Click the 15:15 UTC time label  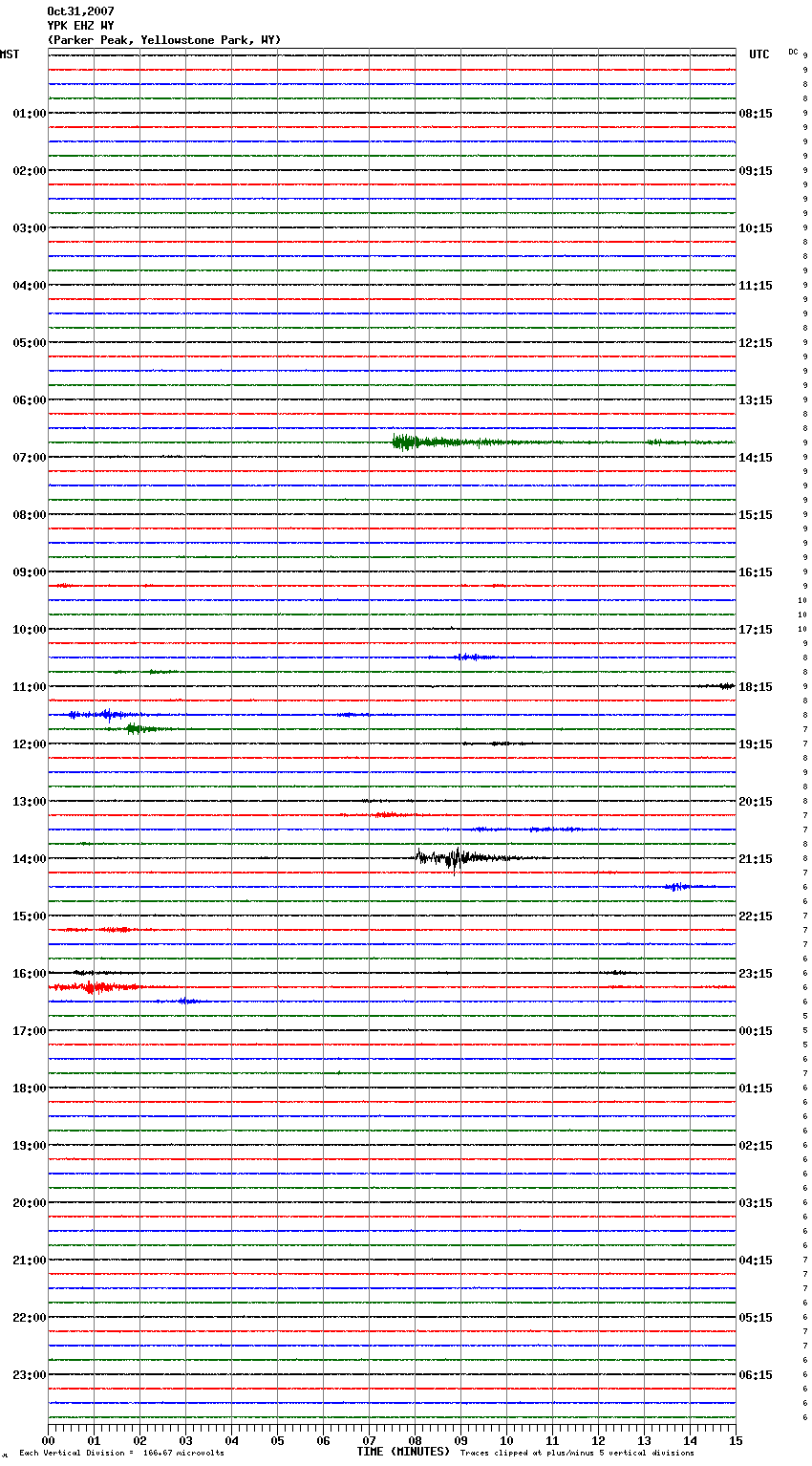(x=756, y=514)
